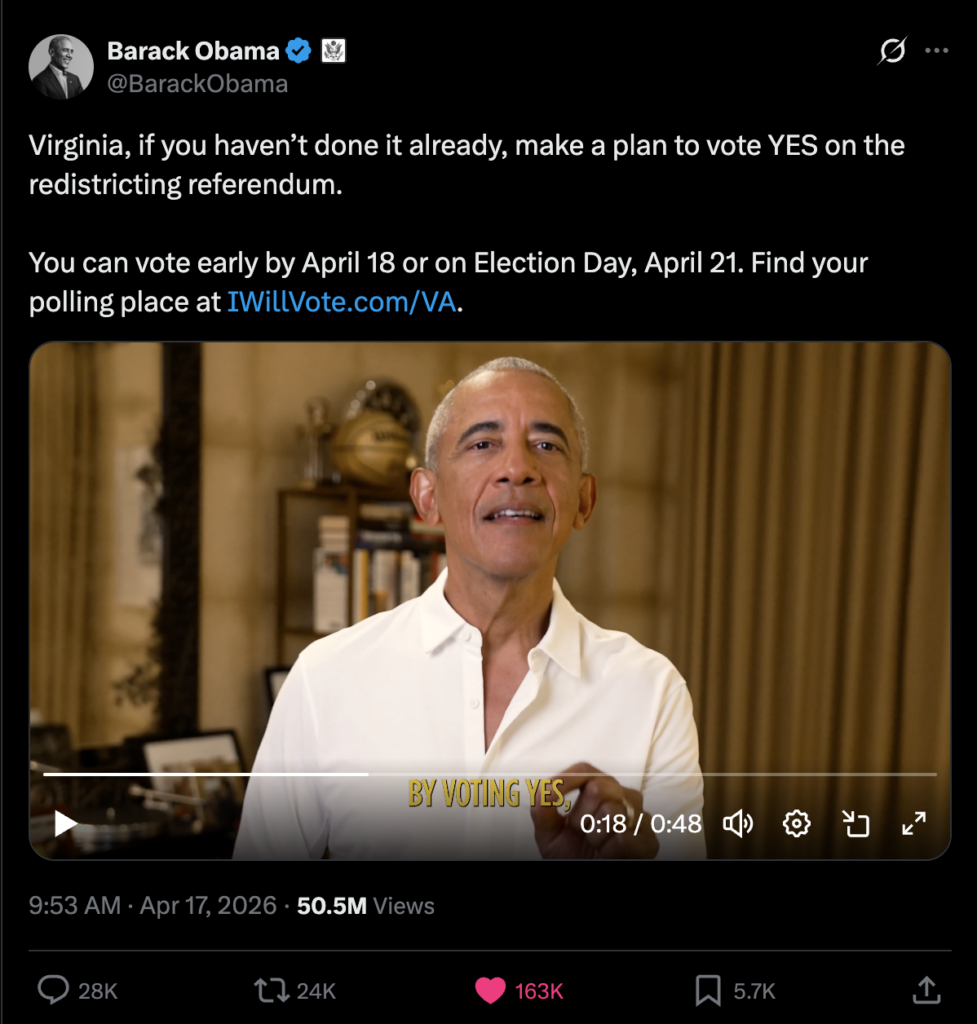
Task: Toggle the bookmark on this post
Action: pos(708,990)
